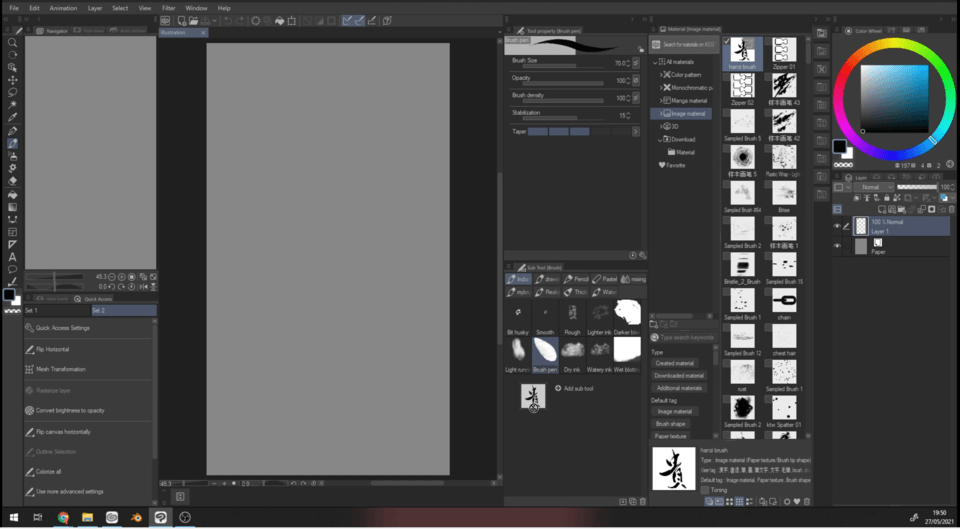The height and width of the screenshot is (529, 960).
Task: Open the Filter menu
Action: pos(168,8)
